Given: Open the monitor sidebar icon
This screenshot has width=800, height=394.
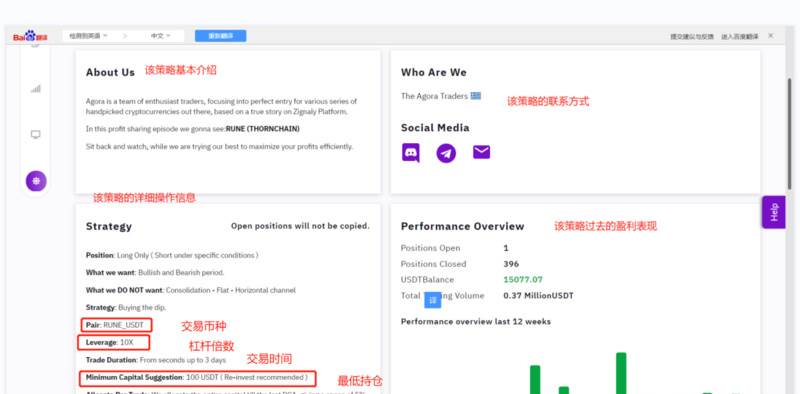Looking at the screenshot, I should [35, 134].
